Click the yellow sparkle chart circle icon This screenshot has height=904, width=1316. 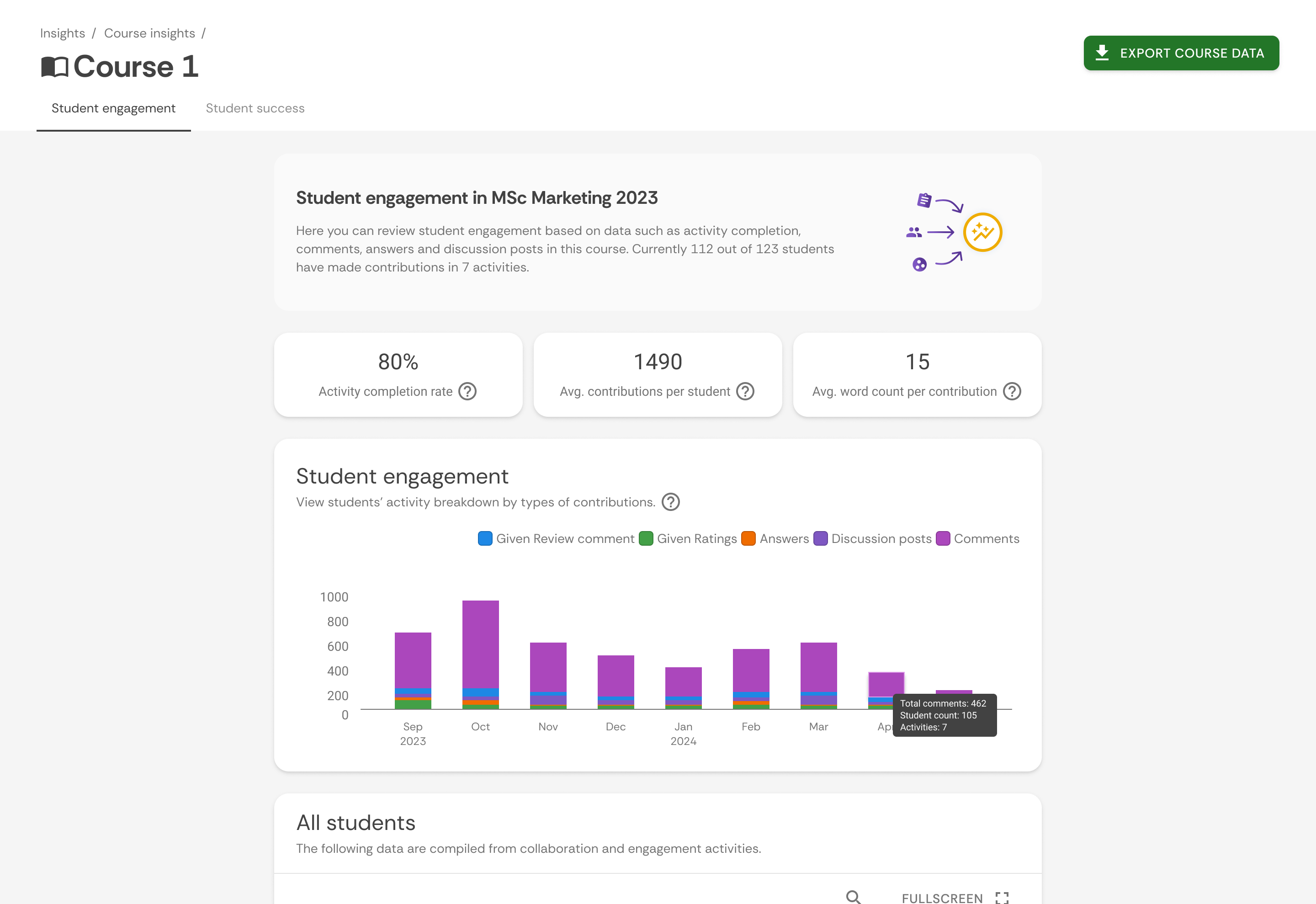982,232
